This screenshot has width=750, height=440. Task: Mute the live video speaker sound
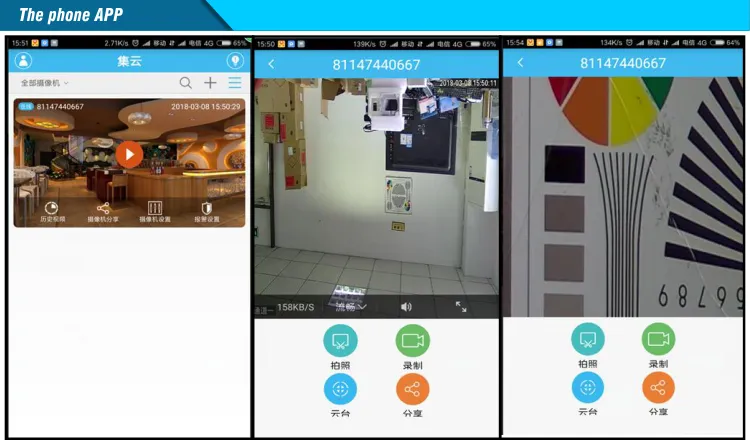coord(406,307)
